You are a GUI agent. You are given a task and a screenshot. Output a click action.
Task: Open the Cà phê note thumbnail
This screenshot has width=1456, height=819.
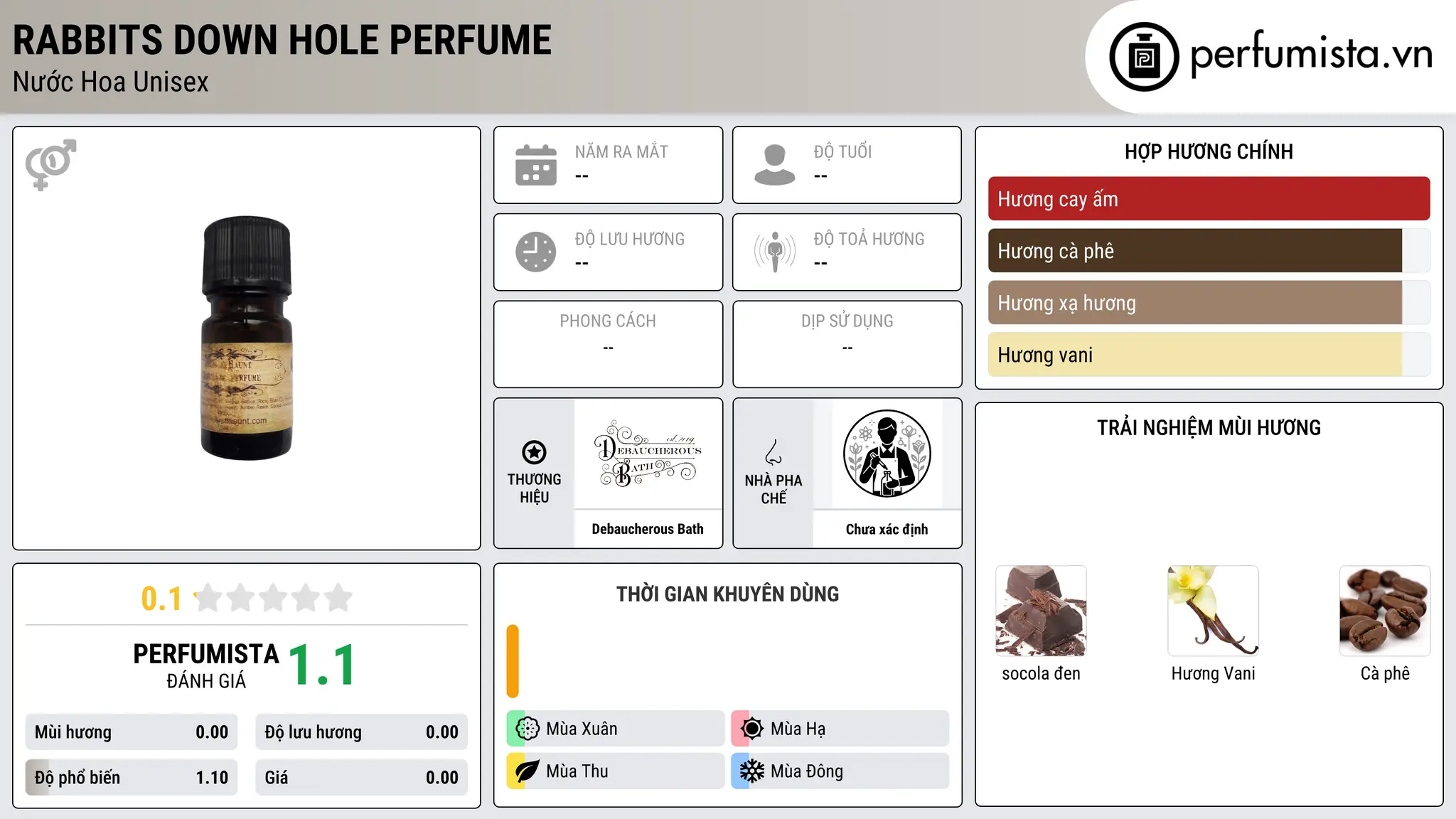pos(1385,611)
